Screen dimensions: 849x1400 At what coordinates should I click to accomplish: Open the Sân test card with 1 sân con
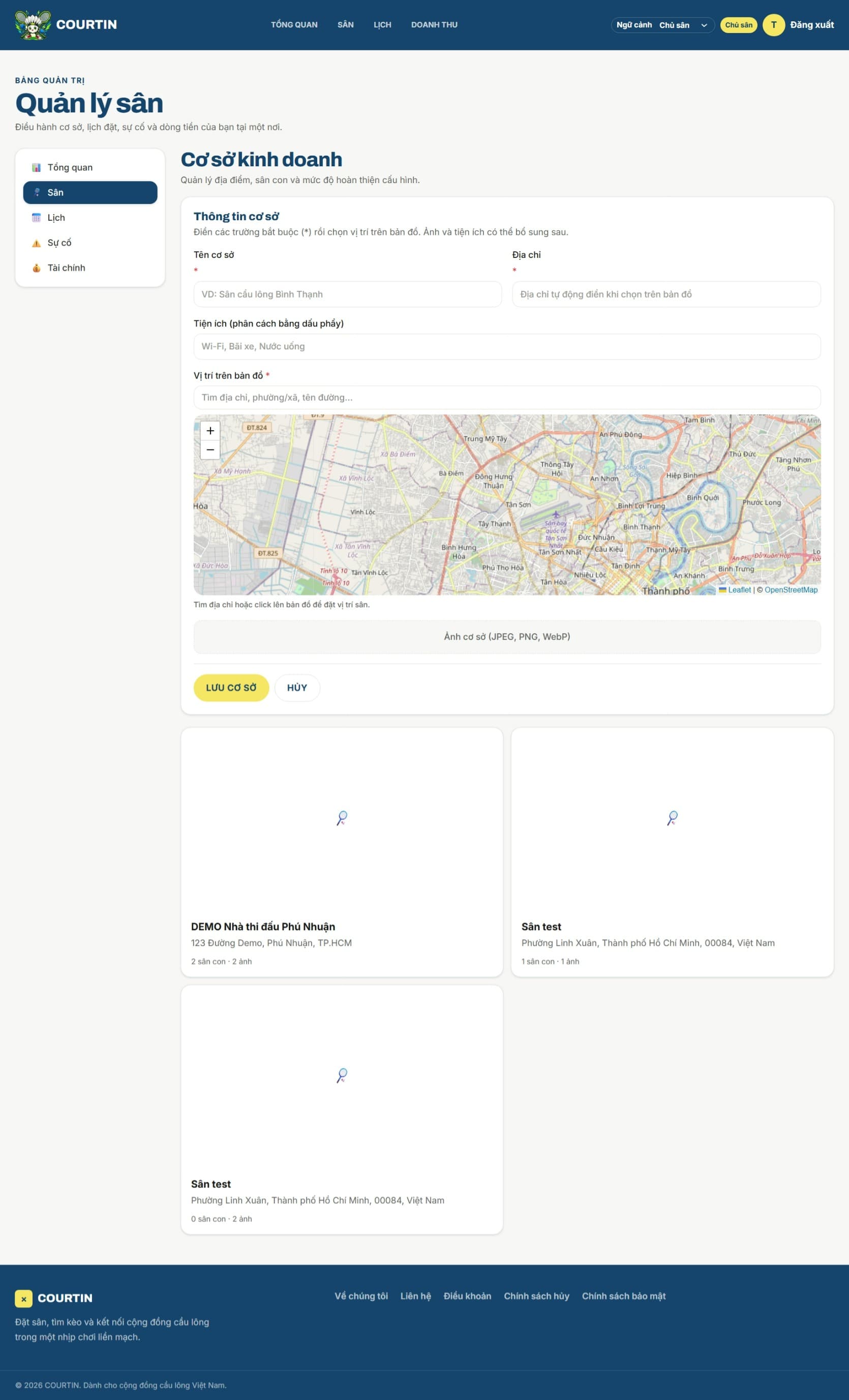(673, 852)
